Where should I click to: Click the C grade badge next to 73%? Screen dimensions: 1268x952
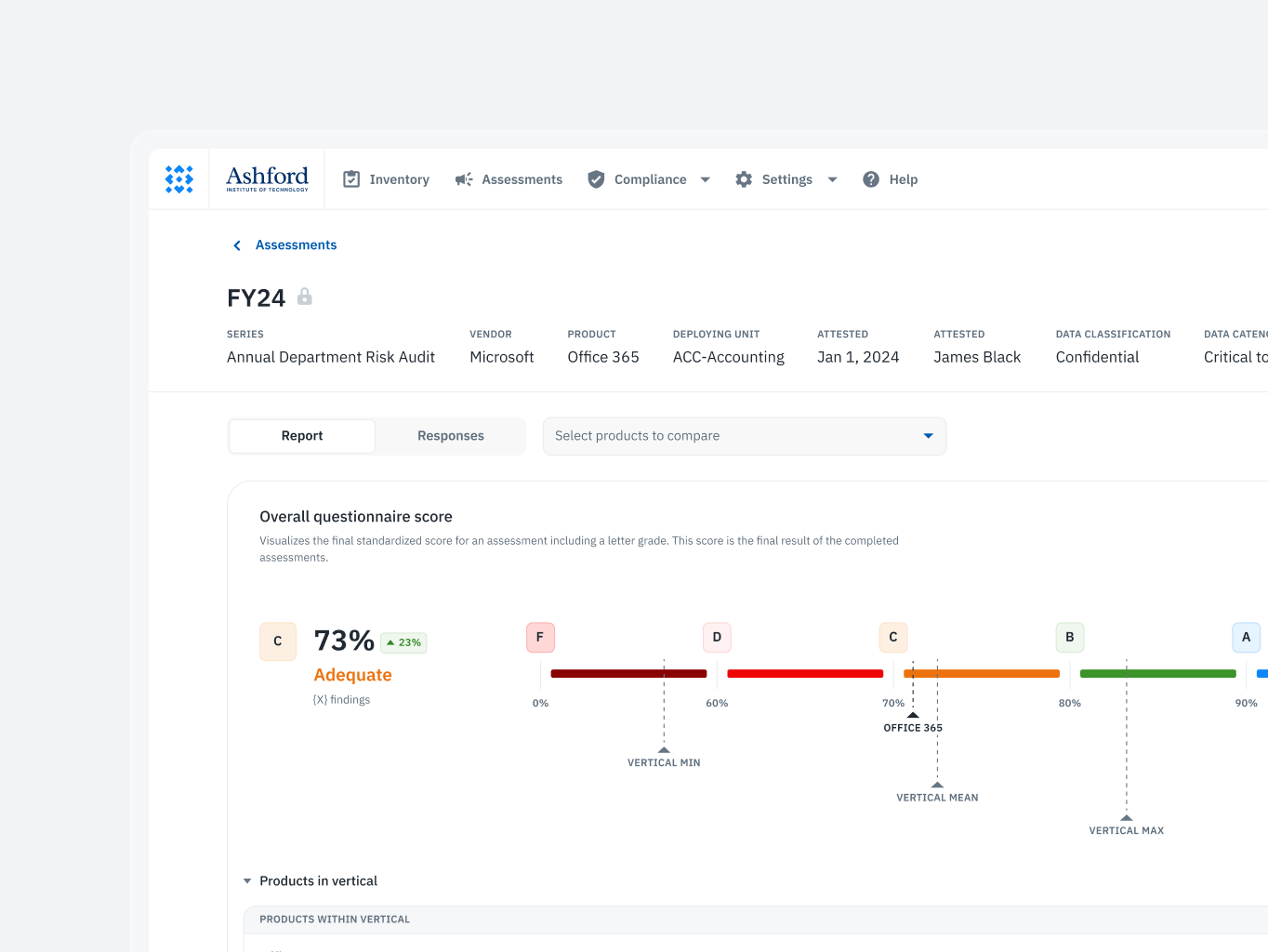pos(278,641)
